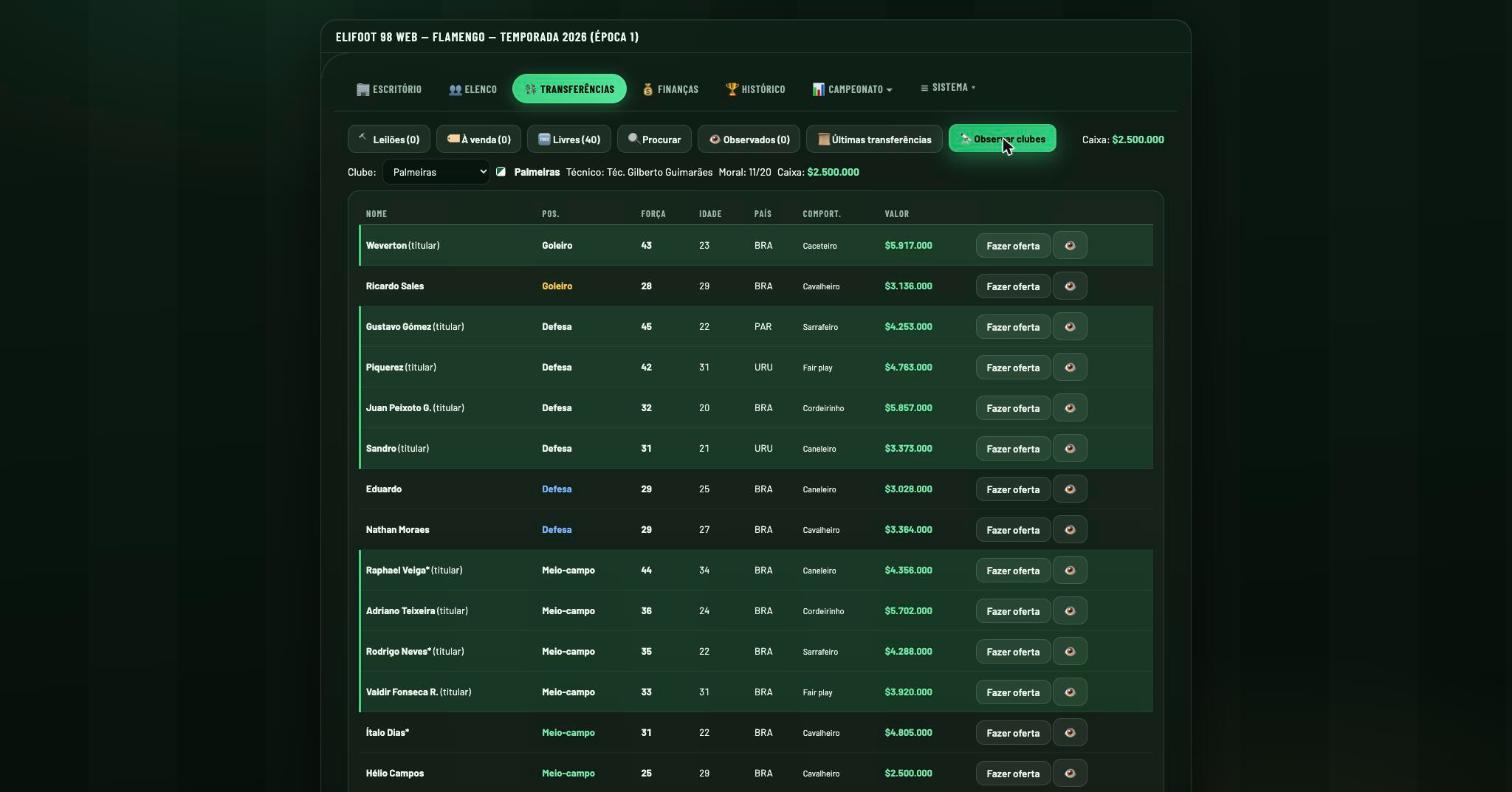Viewport: 1512px width, 792px height.
Task: Click the eye icon for Adriano Teixeira
Action: (x=1069, y=611)
